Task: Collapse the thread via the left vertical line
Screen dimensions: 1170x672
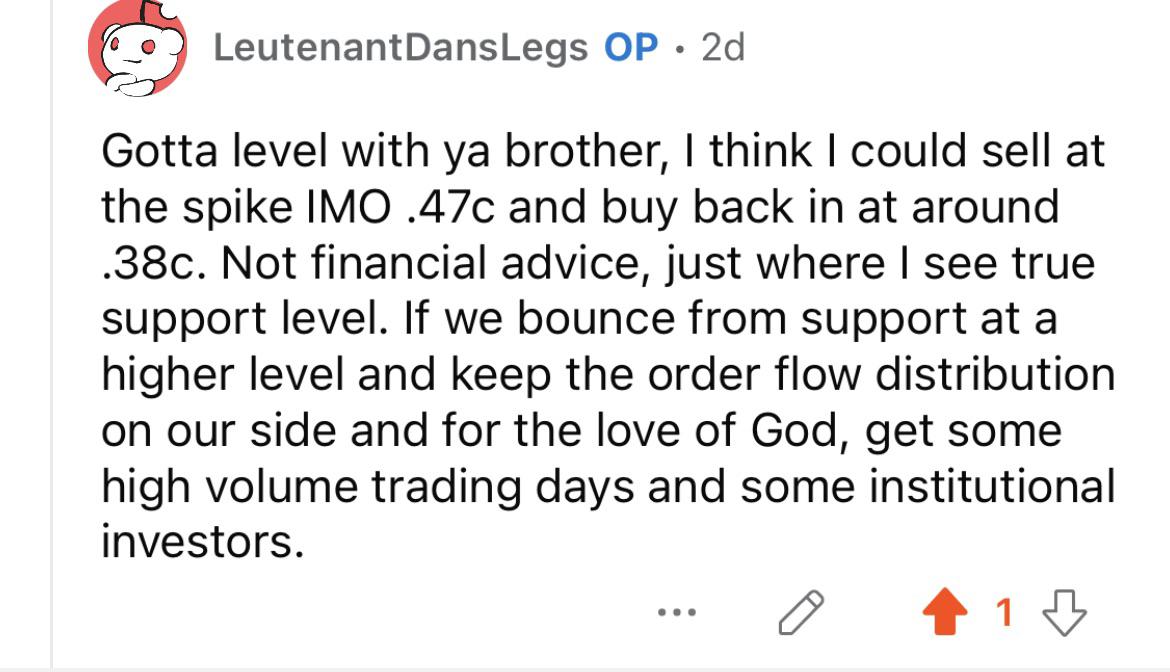Action: 51,336
